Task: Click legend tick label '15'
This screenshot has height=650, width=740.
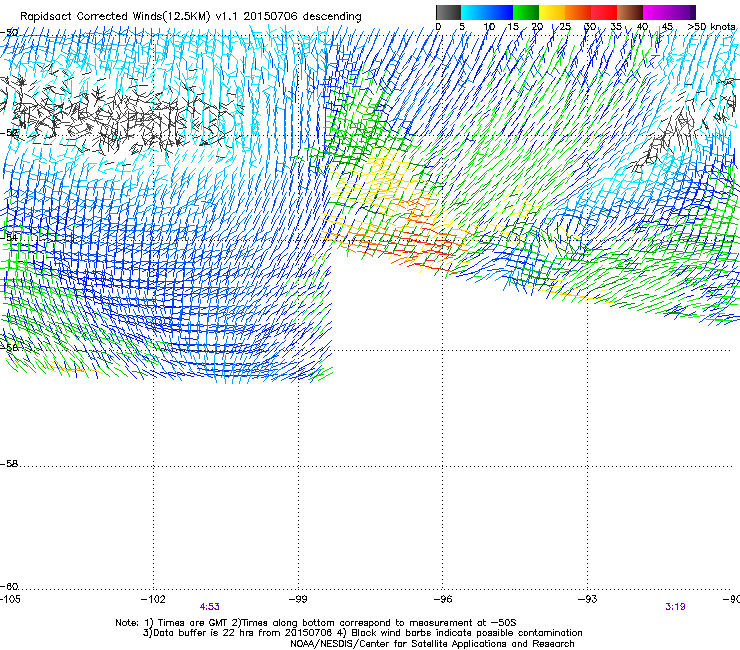Action: click(x=513, y=26)
